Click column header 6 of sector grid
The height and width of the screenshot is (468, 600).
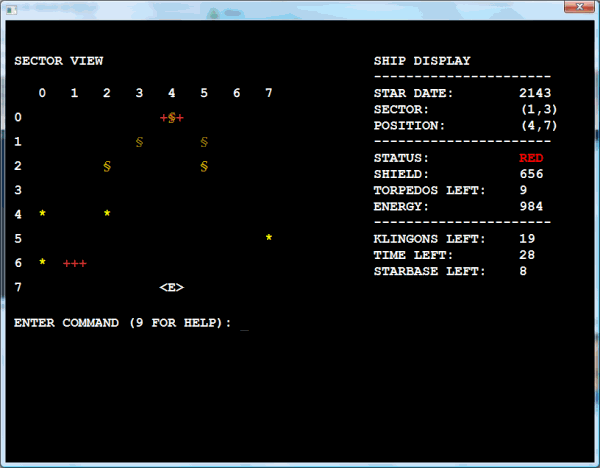pos(236,93)
